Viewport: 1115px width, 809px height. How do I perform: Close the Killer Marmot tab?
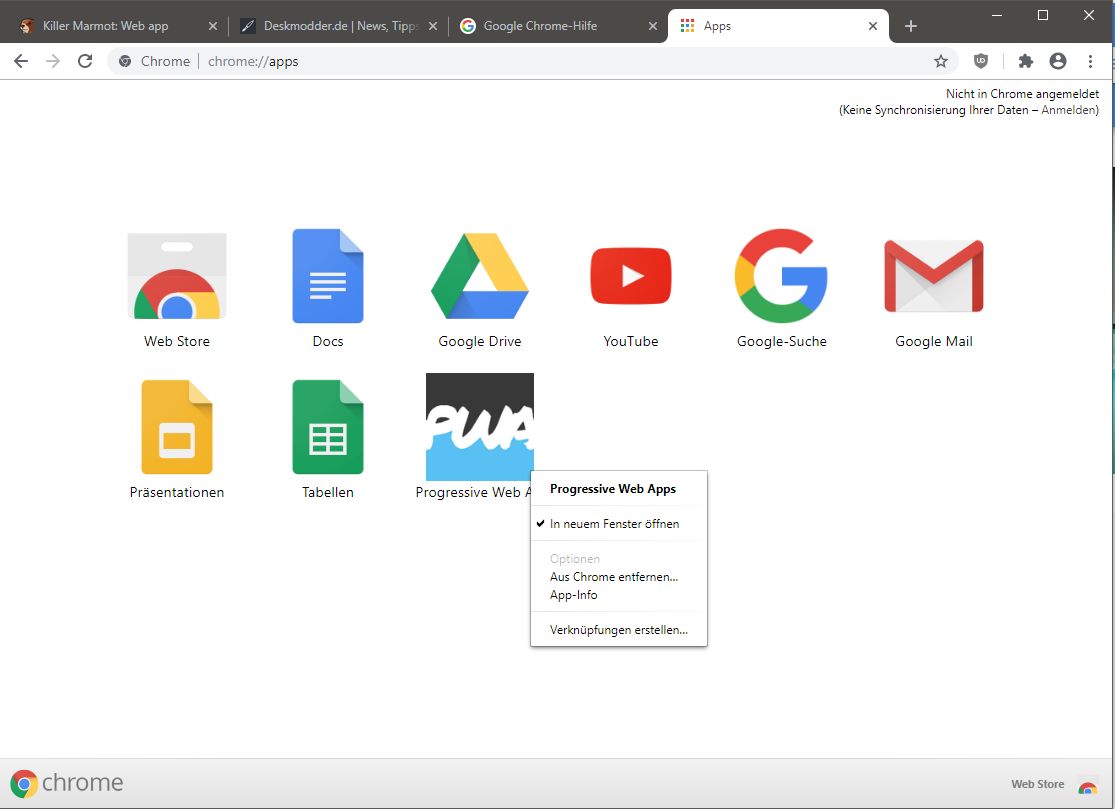213,26
